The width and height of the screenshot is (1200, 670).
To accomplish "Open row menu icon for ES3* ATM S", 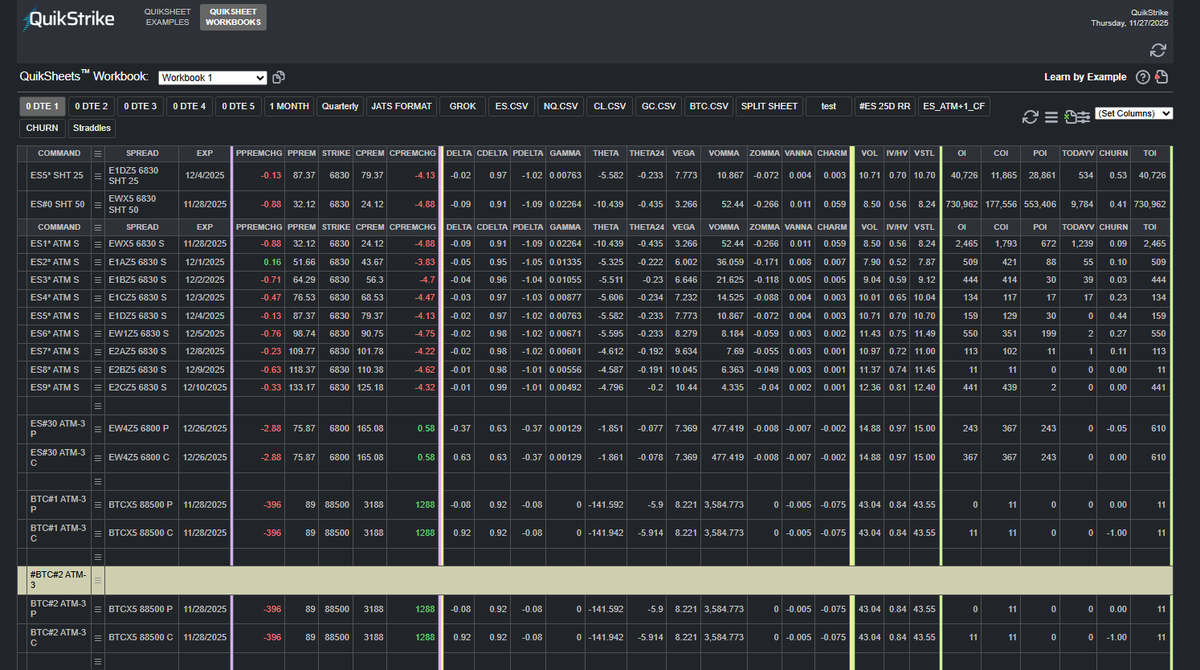I will click(x=98, y=279).
